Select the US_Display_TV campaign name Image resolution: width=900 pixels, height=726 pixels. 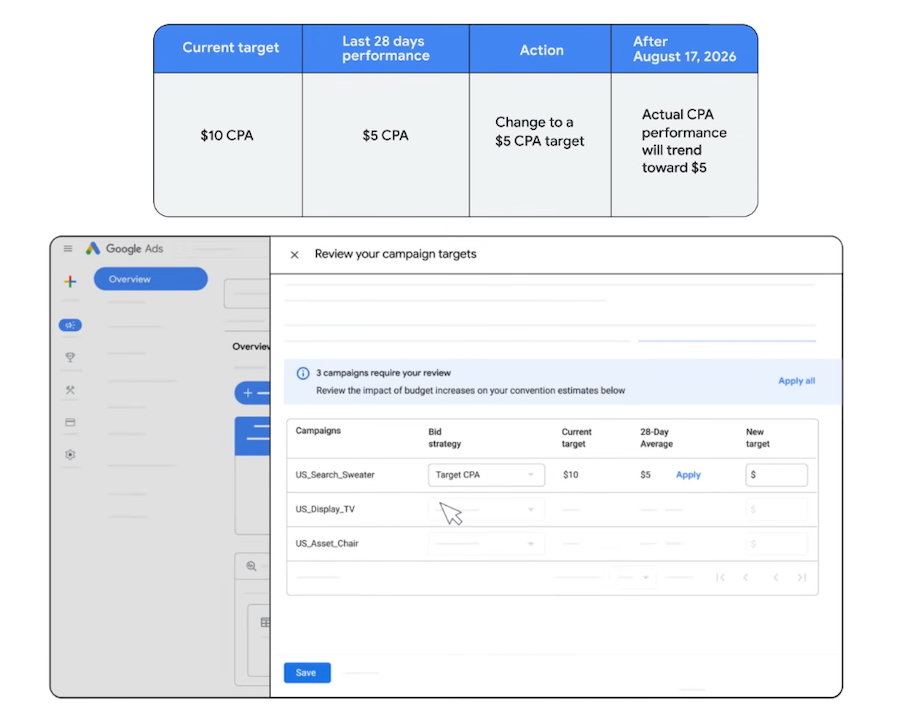[x=325, y=510]
